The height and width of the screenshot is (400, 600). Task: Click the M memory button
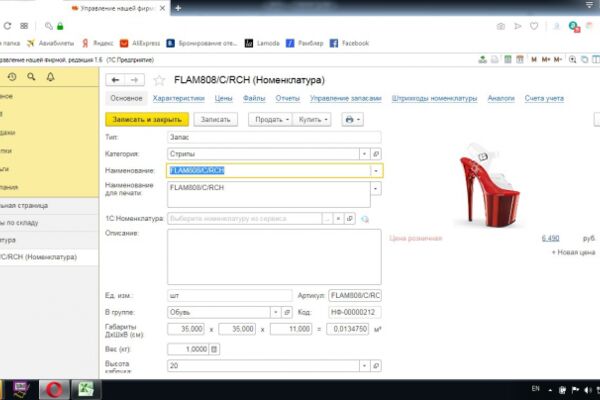click(534, 59)
